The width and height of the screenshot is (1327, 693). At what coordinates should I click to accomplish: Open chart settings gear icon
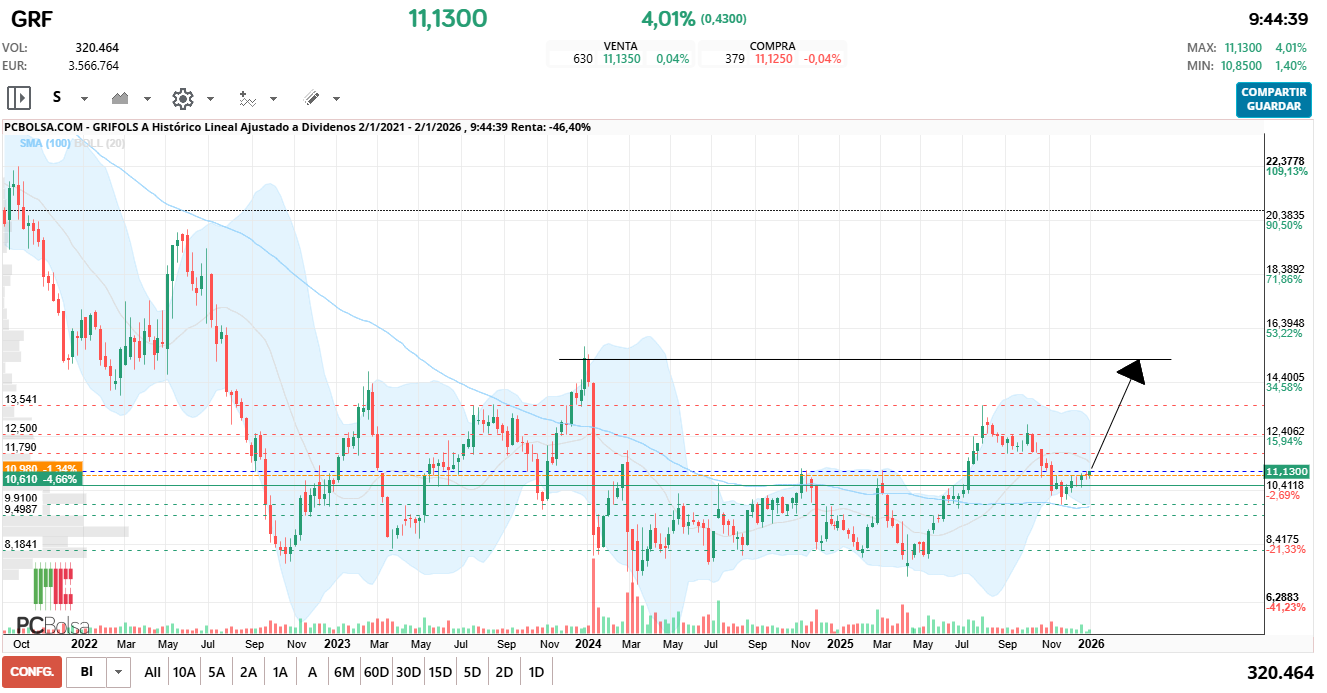[x=182, y=98]
